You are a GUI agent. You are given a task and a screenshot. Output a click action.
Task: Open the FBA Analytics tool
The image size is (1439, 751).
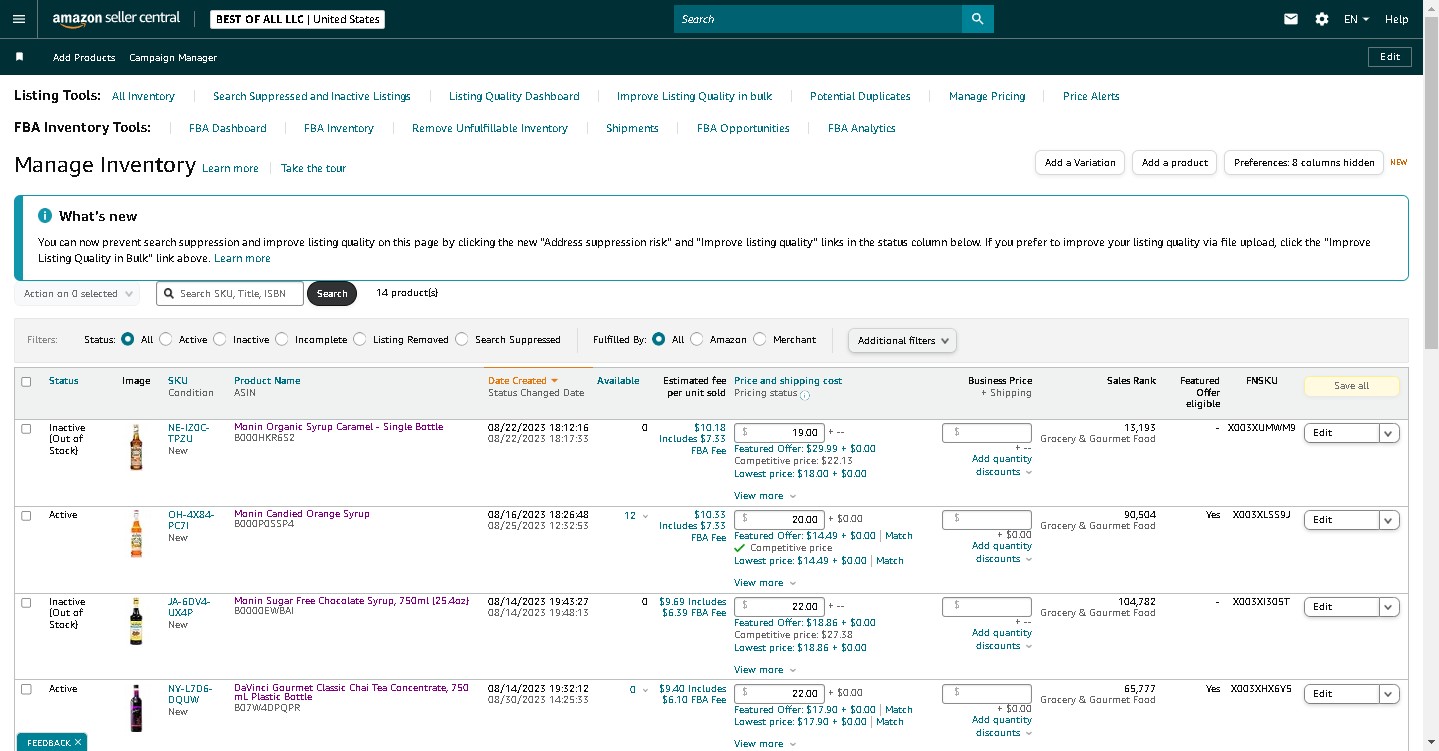click(862, 128)
